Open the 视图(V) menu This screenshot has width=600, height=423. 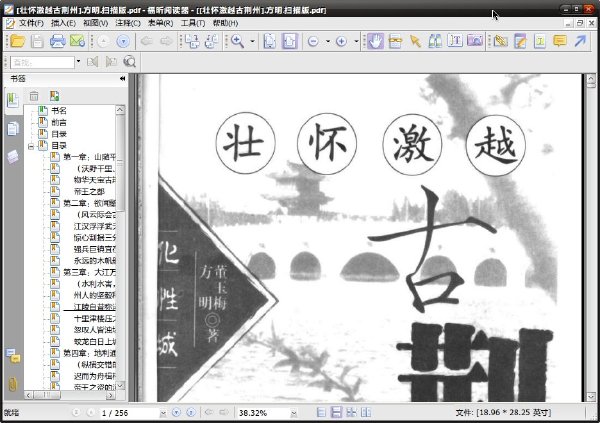(x=95, y=23)
